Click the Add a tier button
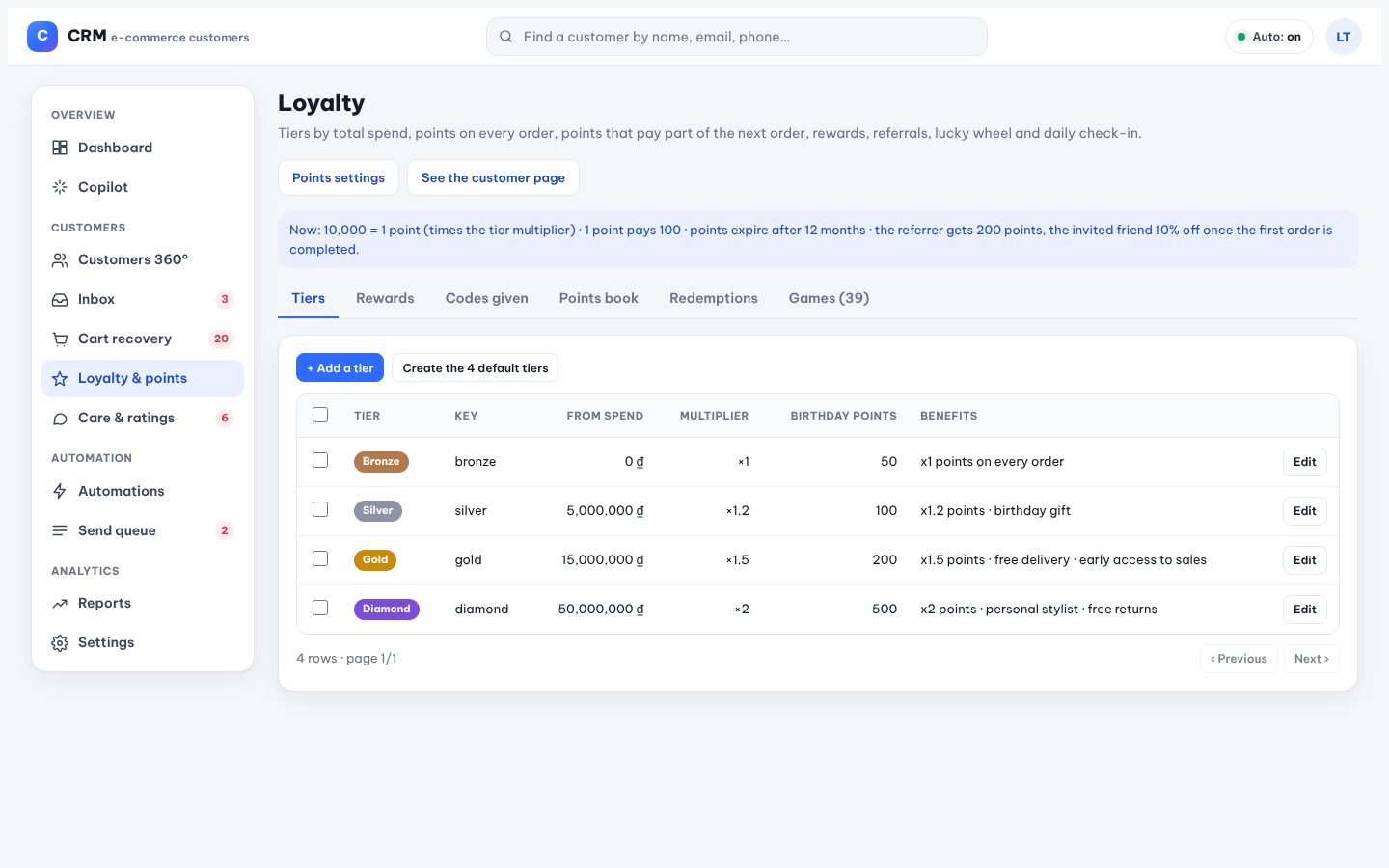1389x868 pixels. point(340,367)
